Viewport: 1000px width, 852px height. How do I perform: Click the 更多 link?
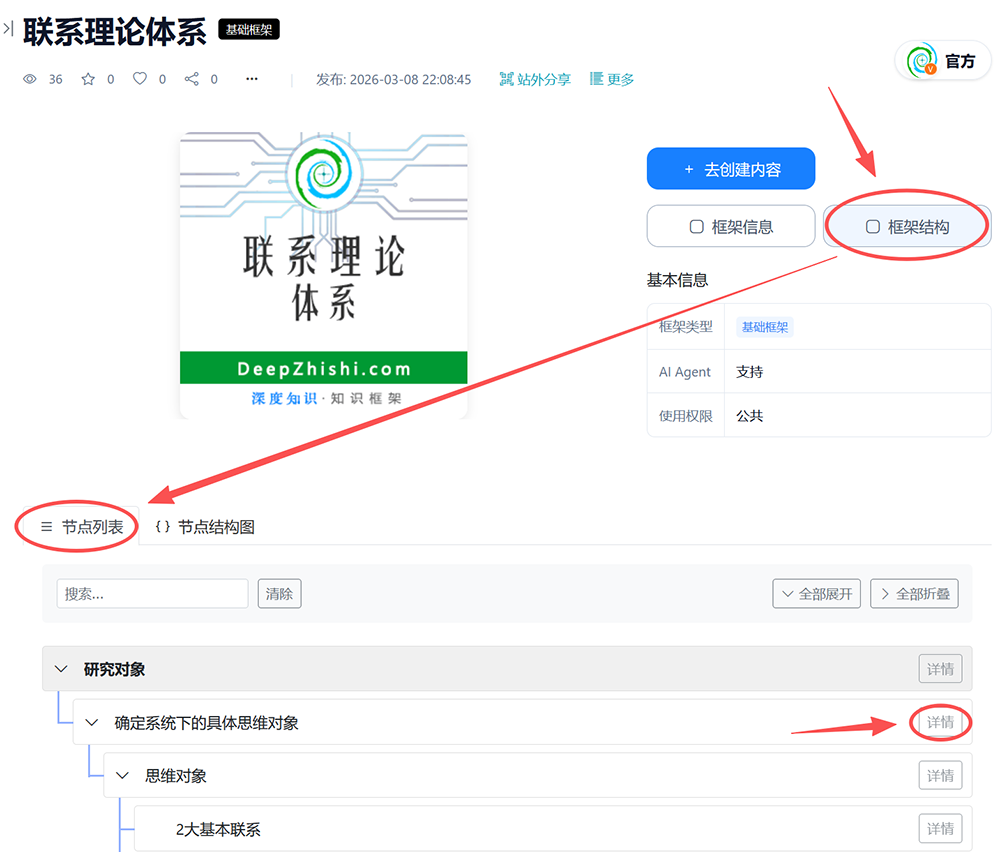coord(612,79)
